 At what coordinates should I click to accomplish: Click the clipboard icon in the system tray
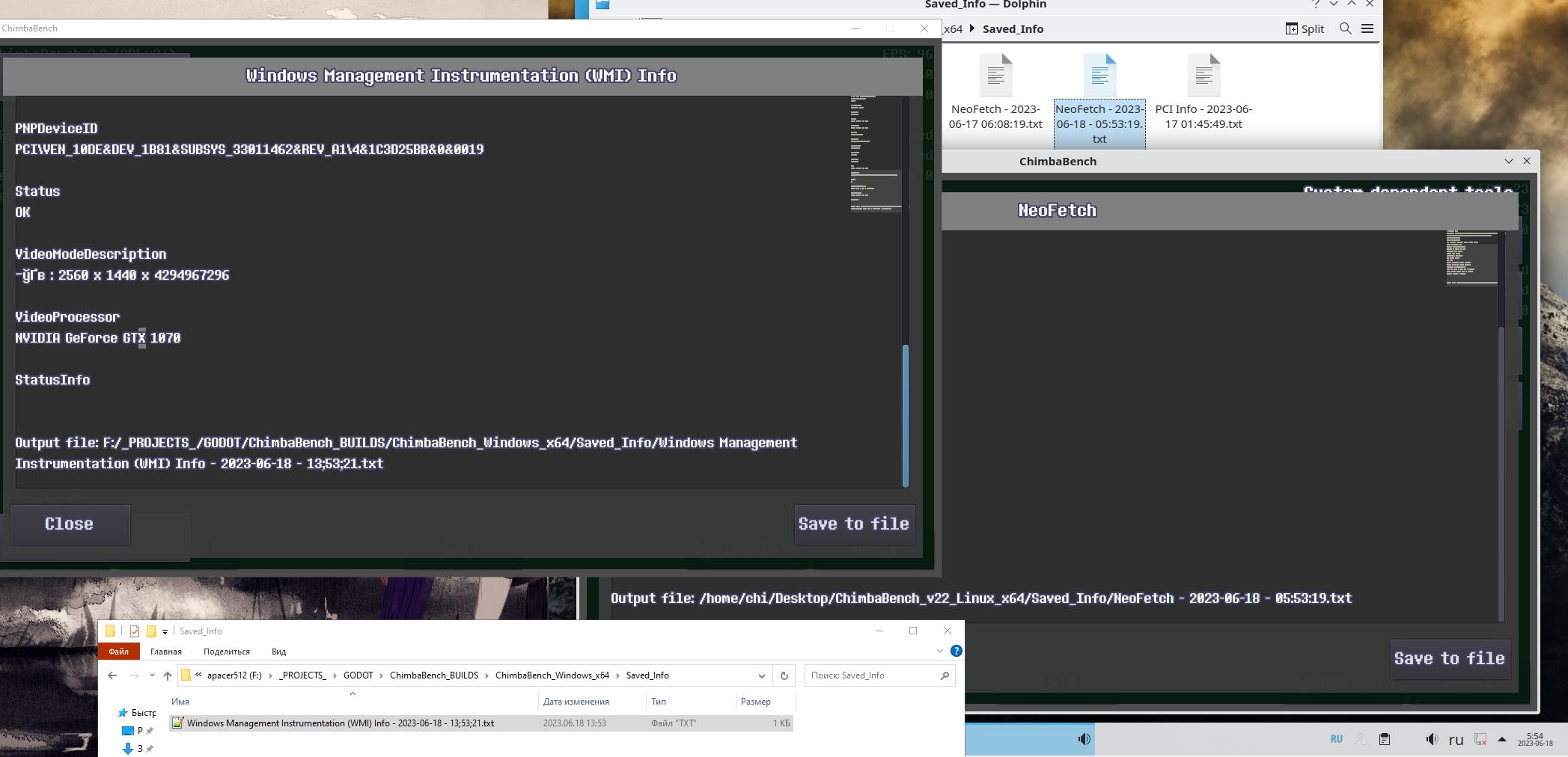click(1385, 739)
